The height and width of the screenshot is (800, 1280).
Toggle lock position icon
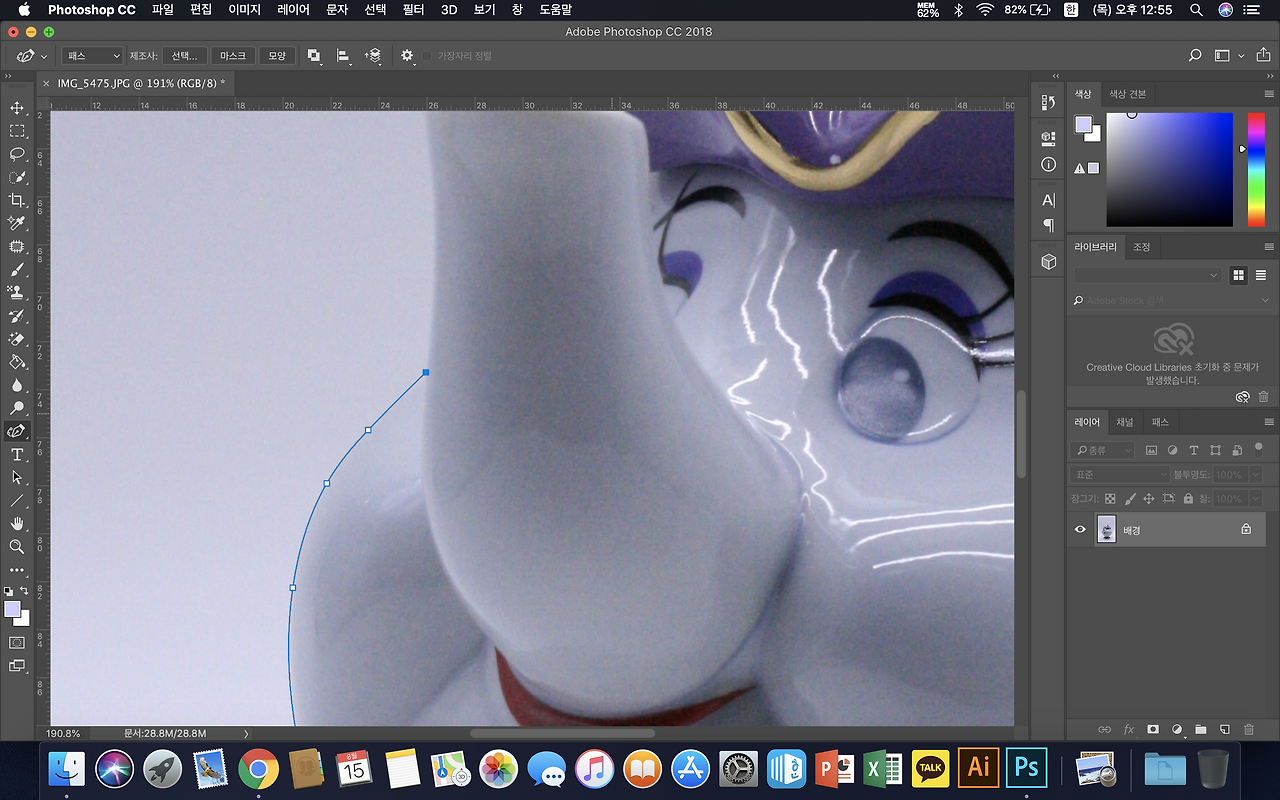click(x=1149, y=498)
